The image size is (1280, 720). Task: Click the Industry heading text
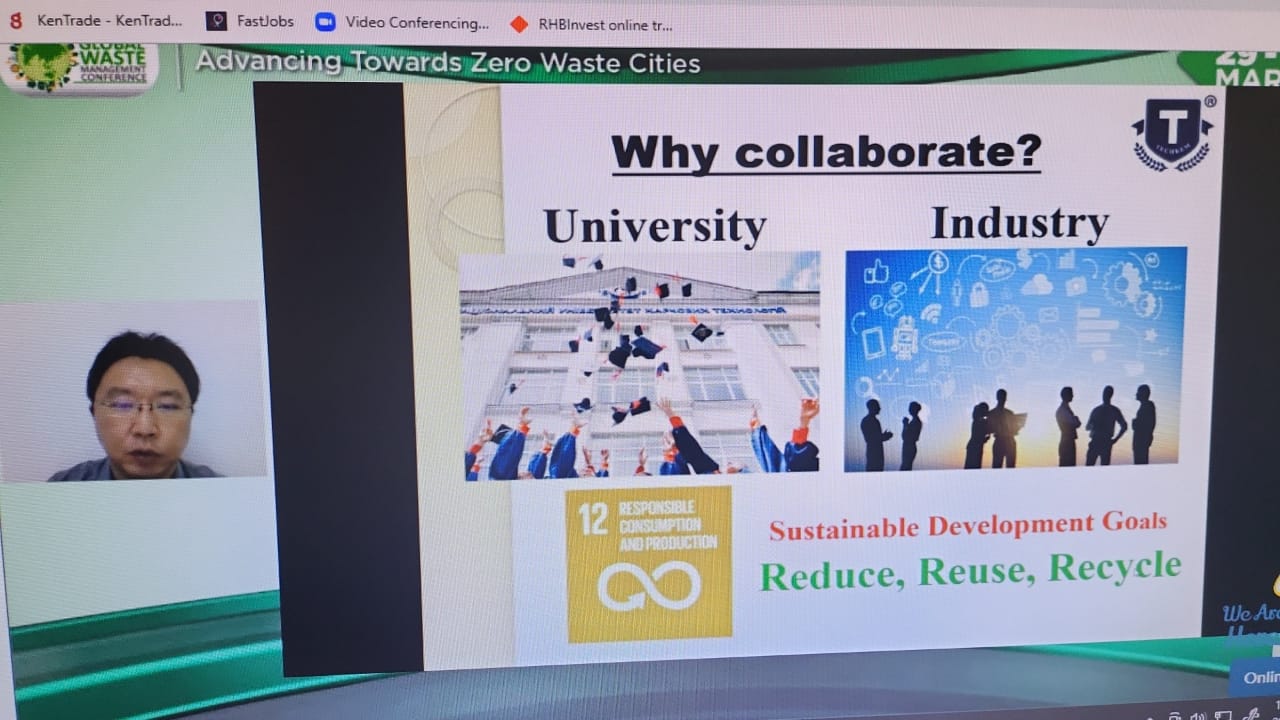coord(1019,224)
